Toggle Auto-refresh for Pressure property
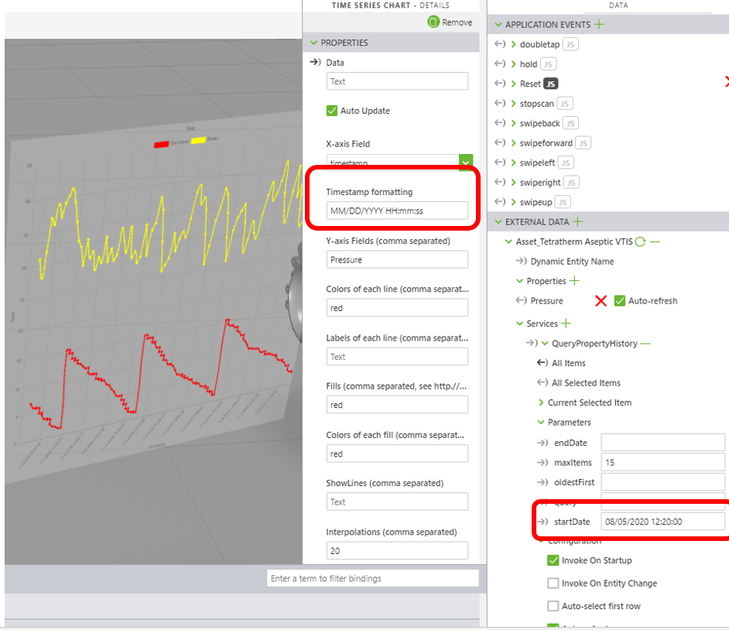The image size is (729, 630). (x=619, y=301)
